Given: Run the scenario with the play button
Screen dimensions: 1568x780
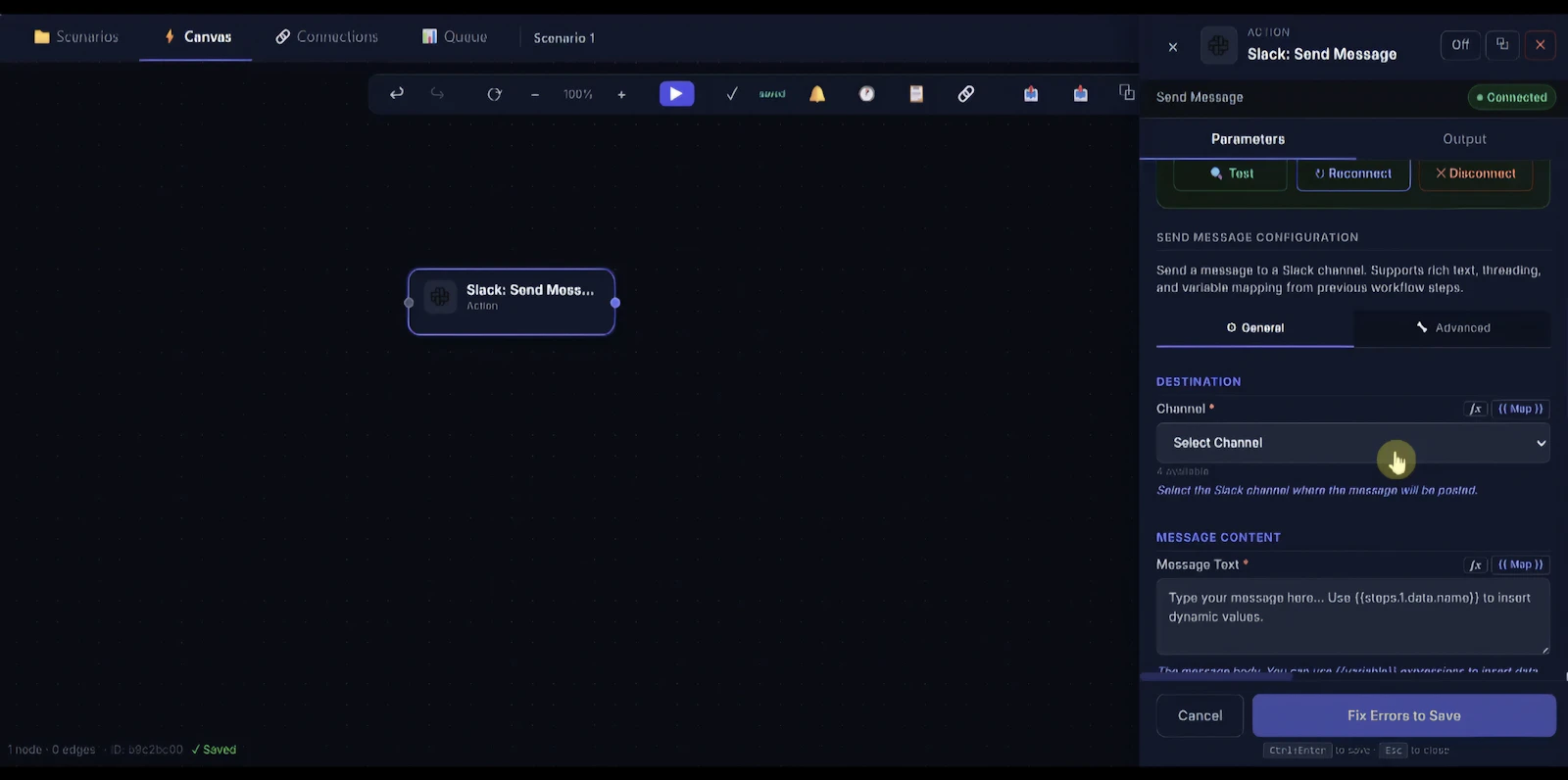Looking at the screenshot, I should coord(676,94).
